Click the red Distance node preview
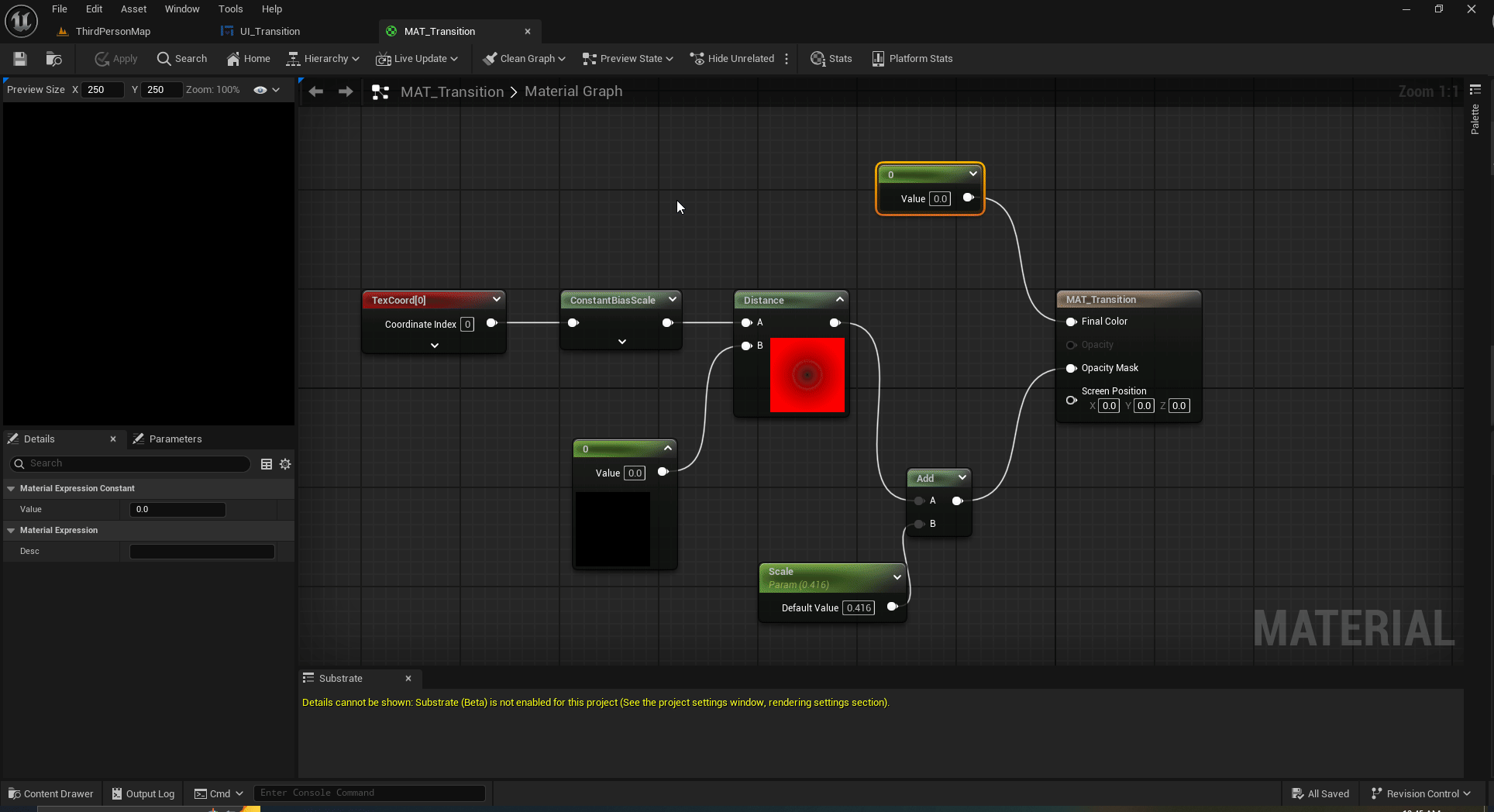Image resolution: width=1494 pixels, height=812 pixels. (x=807, y=375)
